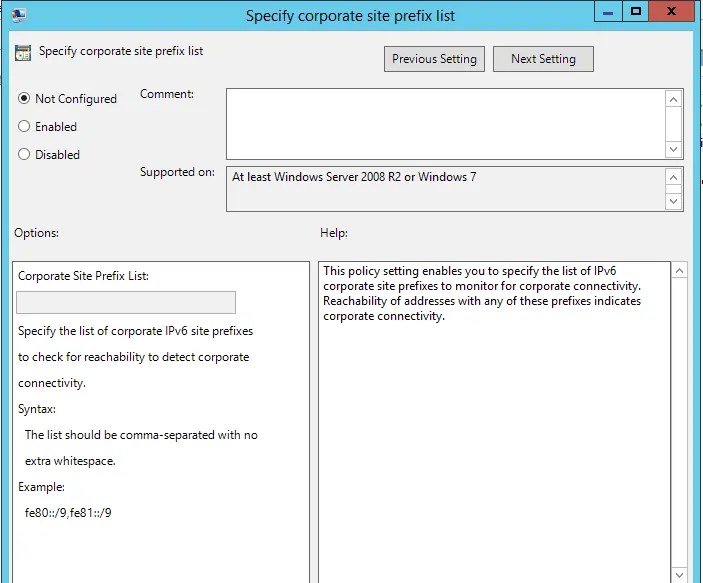Go to Next Setting
The width and height of the screenshot is (703, 583).
click(543, 59)
